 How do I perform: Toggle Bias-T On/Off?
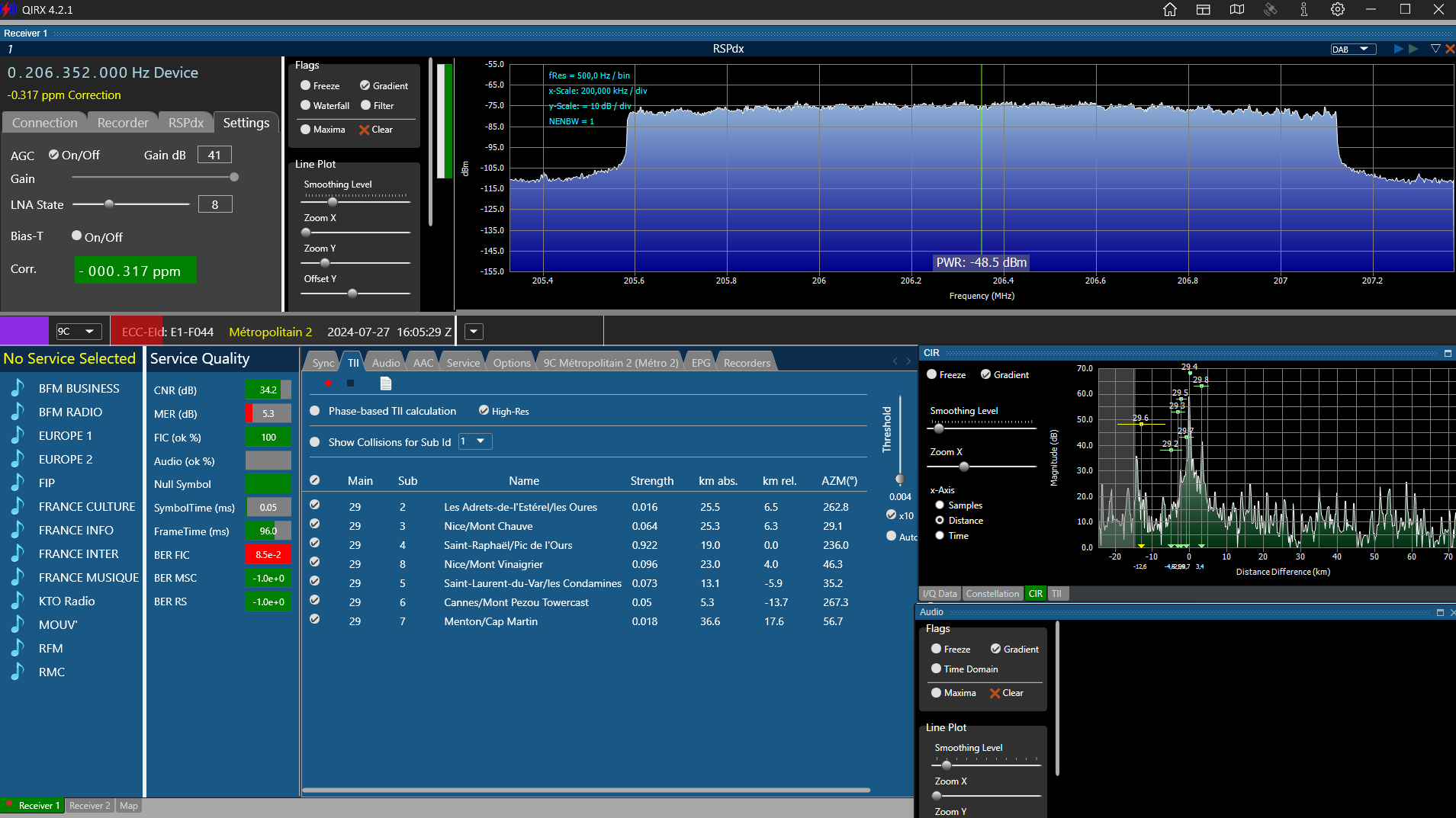point(76,236)
